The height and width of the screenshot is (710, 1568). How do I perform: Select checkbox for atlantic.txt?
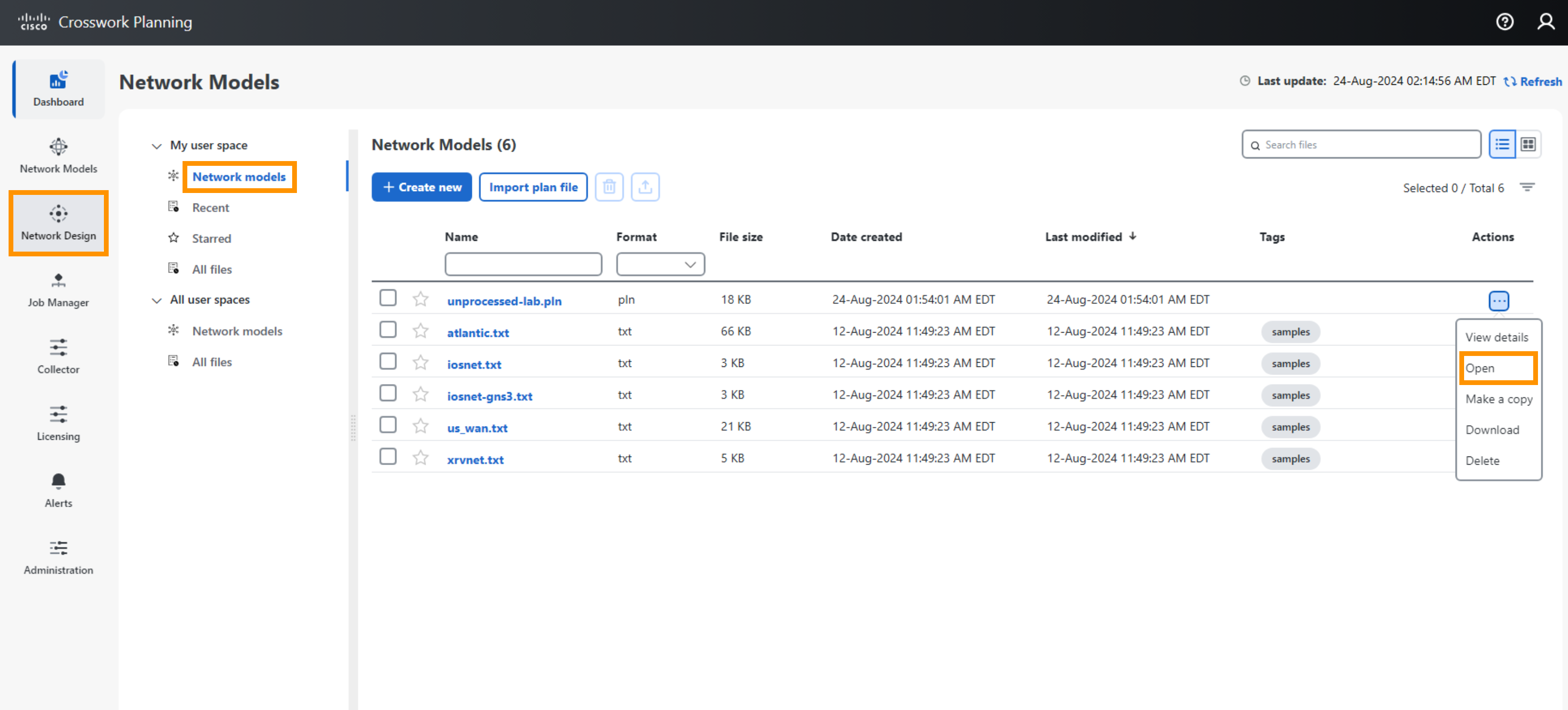(388, 329)
